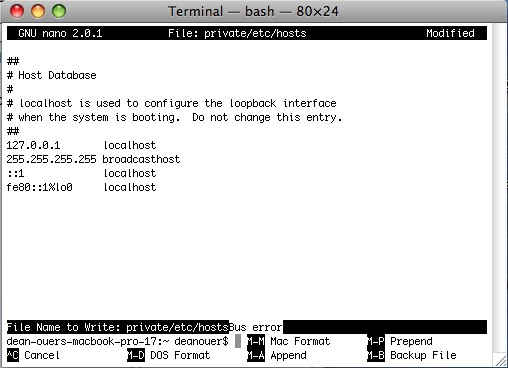Click the M-P Prepend option
Screen dimensions: 508x368
point(400,341)
